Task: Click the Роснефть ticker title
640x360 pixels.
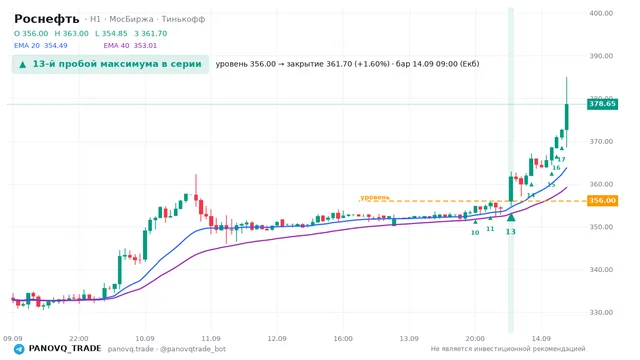Action: point(47,19)
